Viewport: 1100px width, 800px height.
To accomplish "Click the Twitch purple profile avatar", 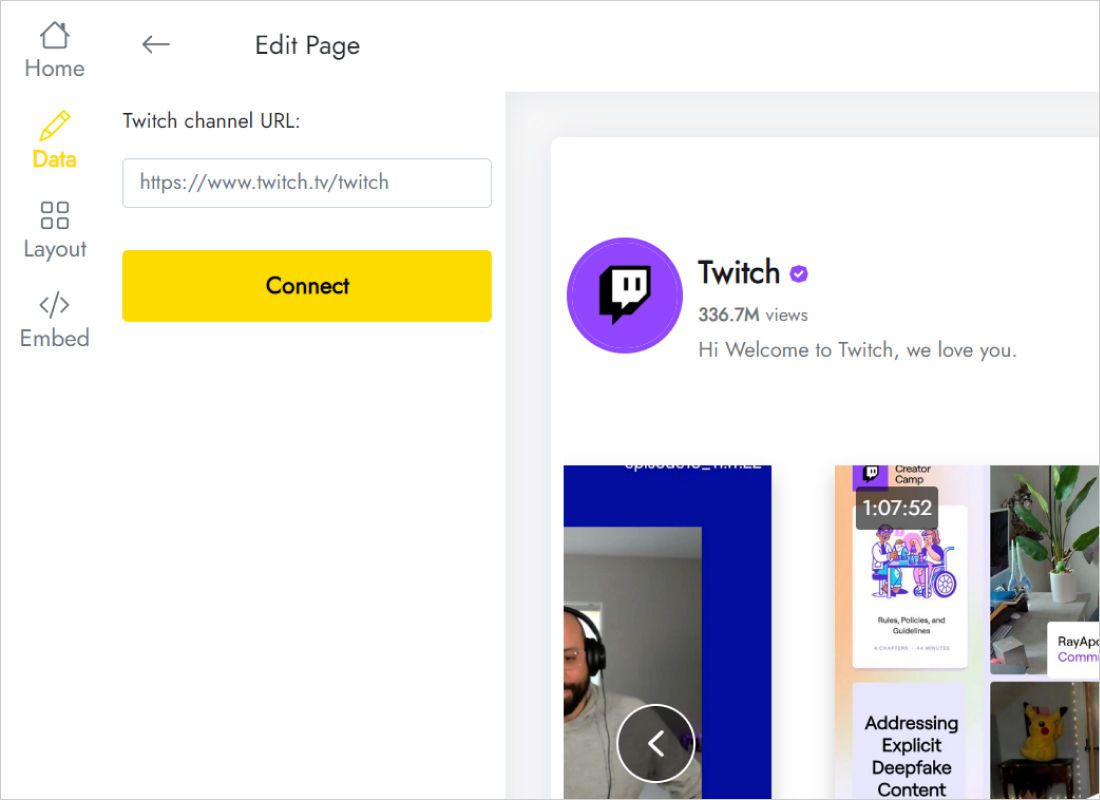I will [x=624, y=295].
